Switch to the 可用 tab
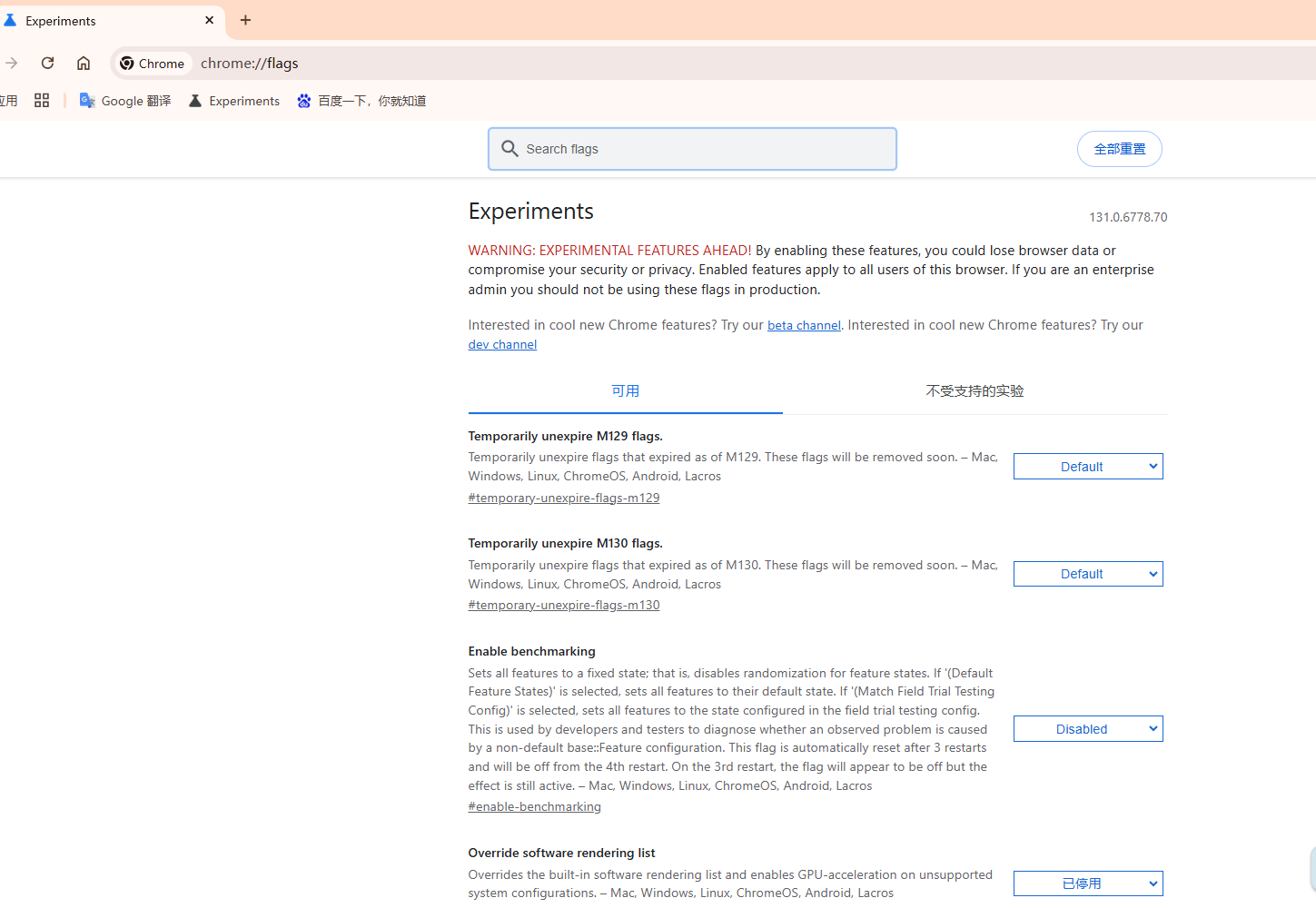The width and height of the screenshot is (1316, 908). pyautogui.click(x=626, y=391)
